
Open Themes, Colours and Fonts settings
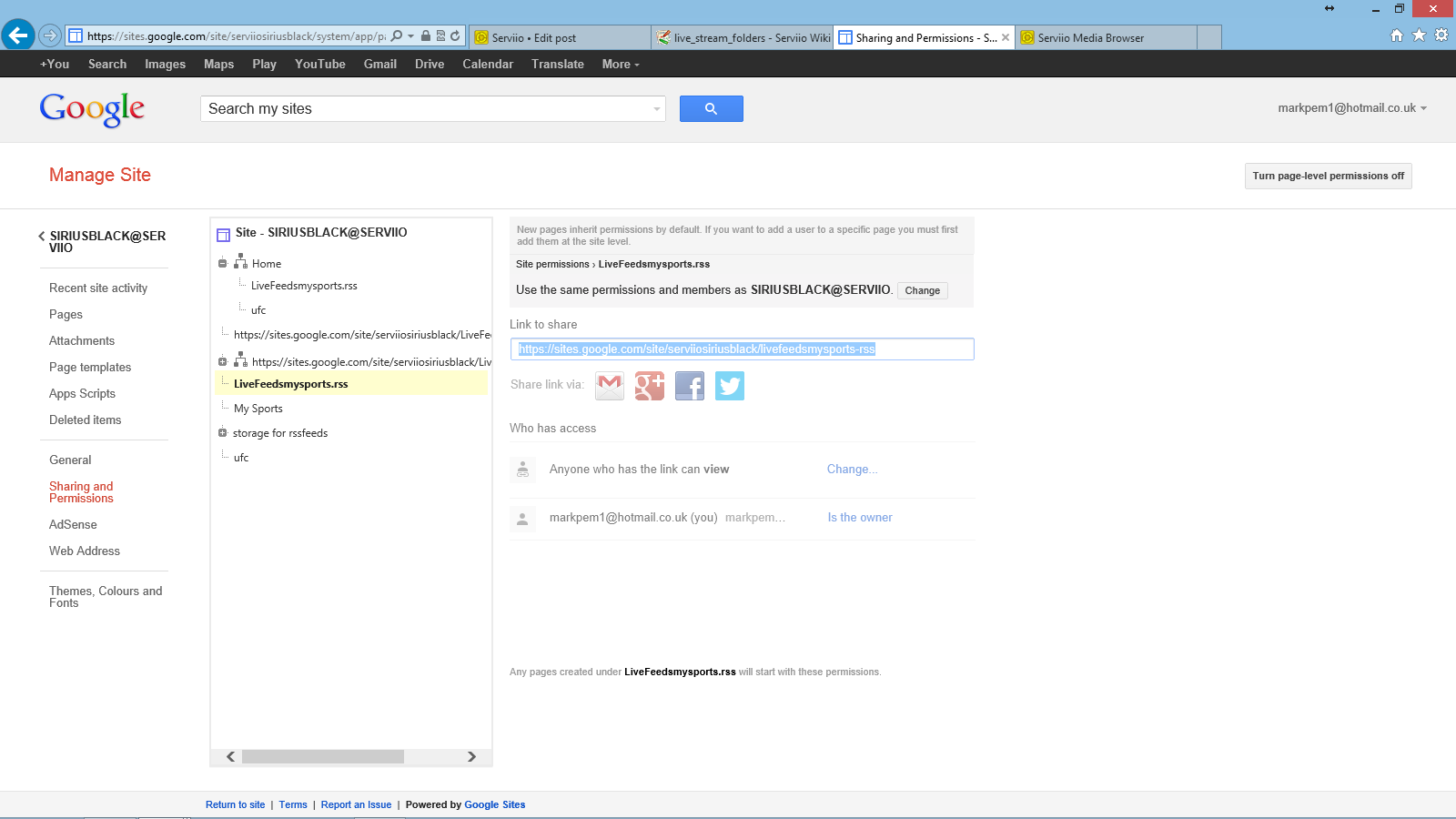point(106,597)
